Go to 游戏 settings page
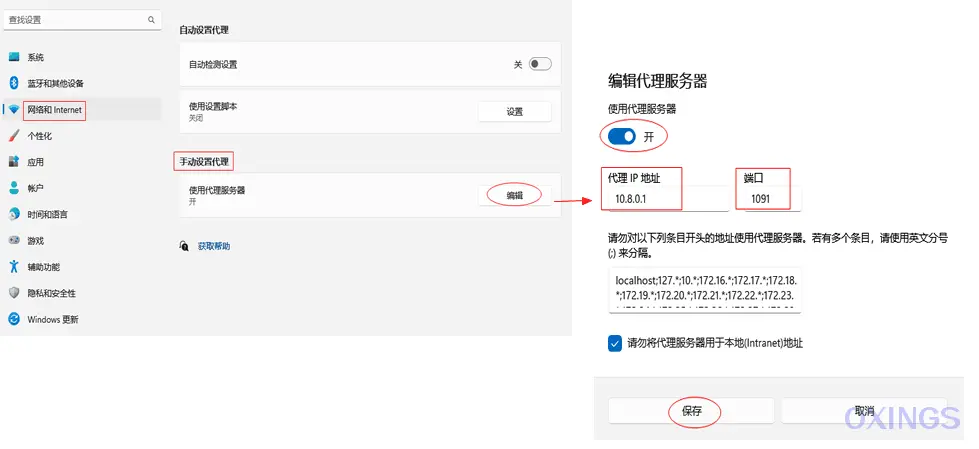979x449 pixels. click(x=36, y=241)
